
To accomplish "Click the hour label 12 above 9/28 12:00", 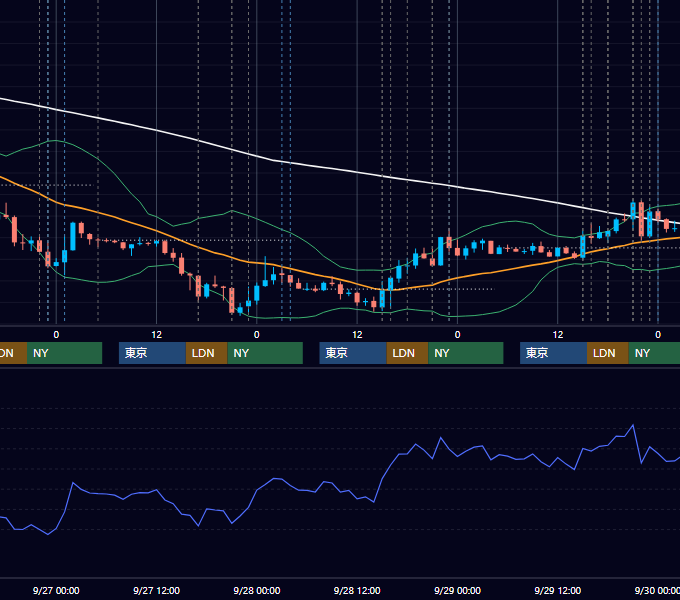I will pyautogui.click(x=357, y=335).
